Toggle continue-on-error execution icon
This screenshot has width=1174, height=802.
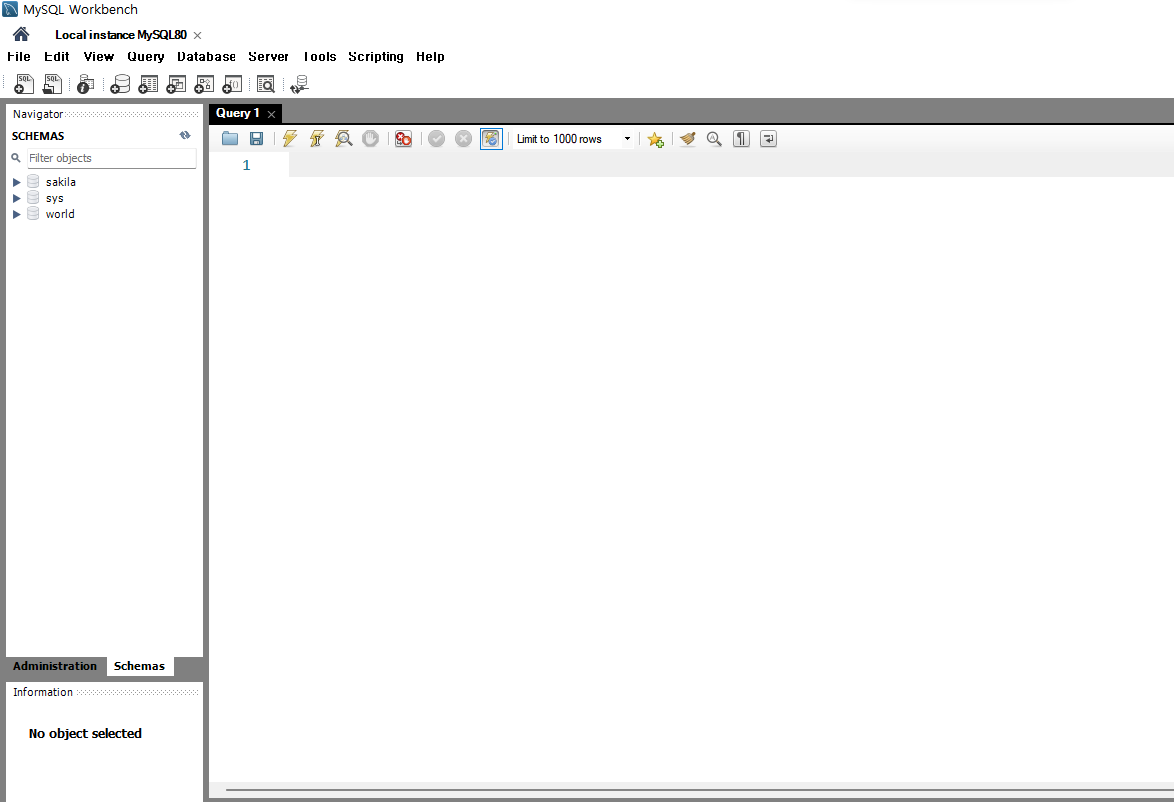click(404, 139)
